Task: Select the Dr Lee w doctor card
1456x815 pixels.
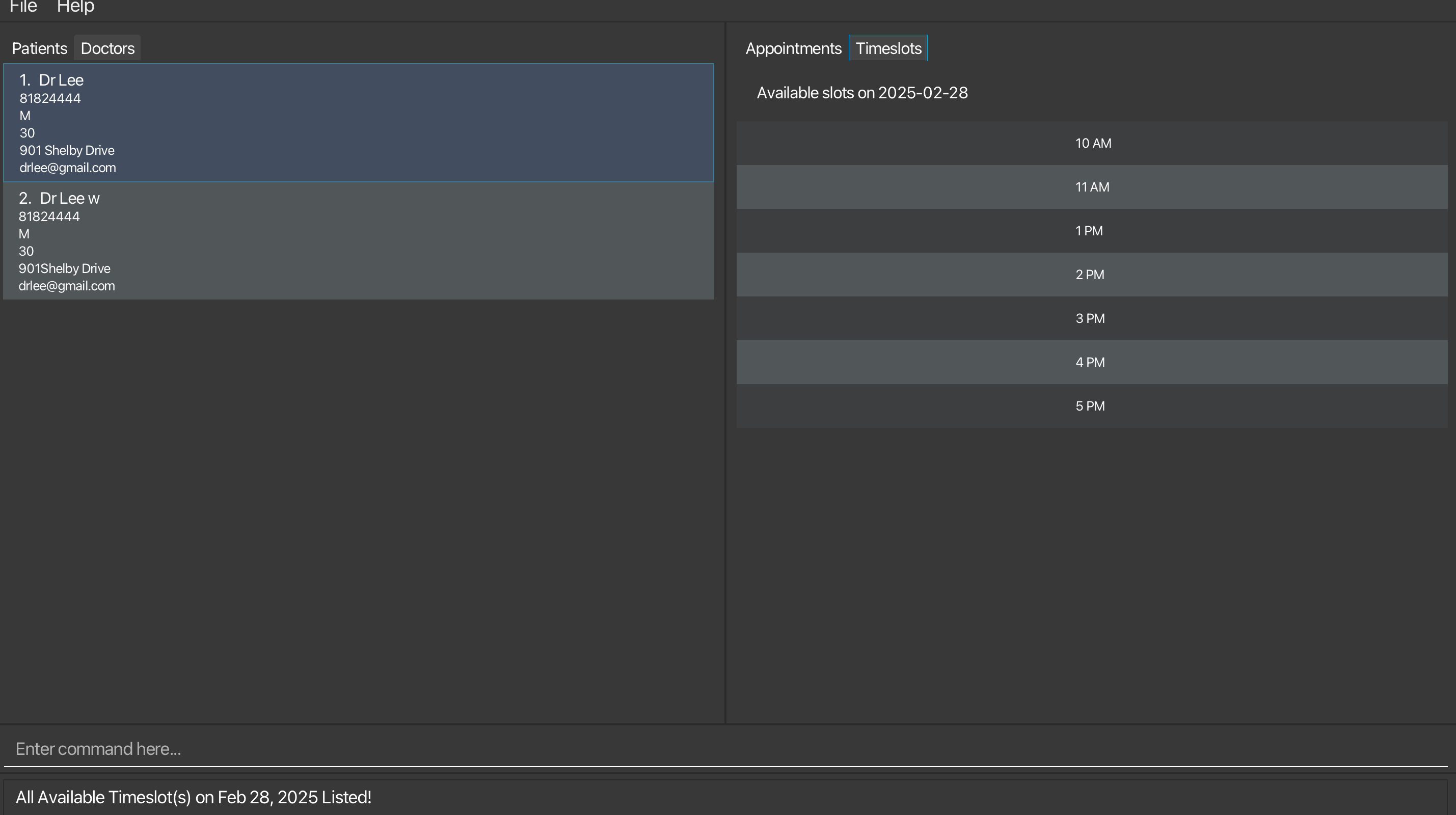Action: (358, 241)
